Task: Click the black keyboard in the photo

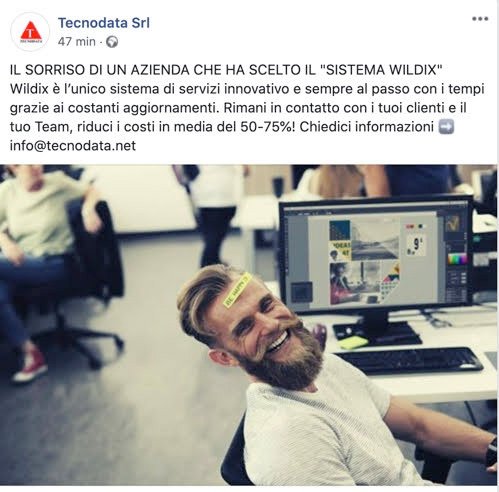Action: (x=409, y=361)
